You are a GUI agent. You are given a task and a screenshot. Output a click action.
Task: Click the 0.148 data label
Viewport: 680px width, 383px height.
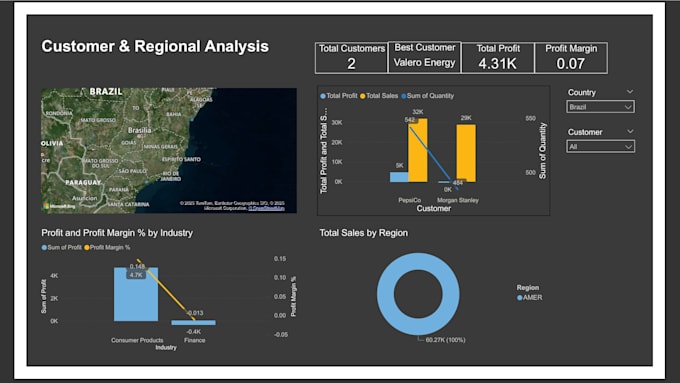click(x=137, y=266)
